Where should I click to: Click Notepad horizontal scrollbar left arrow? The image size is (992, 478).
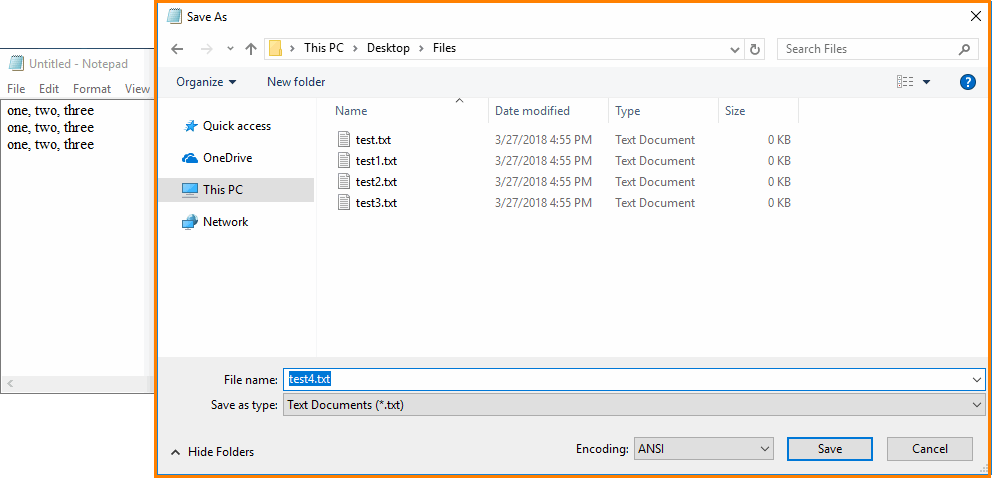(10, 383)
